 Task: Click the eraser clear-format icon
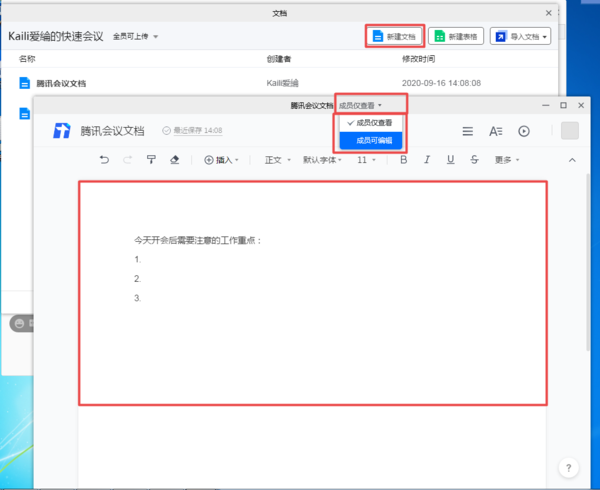[x=175, y=159]
